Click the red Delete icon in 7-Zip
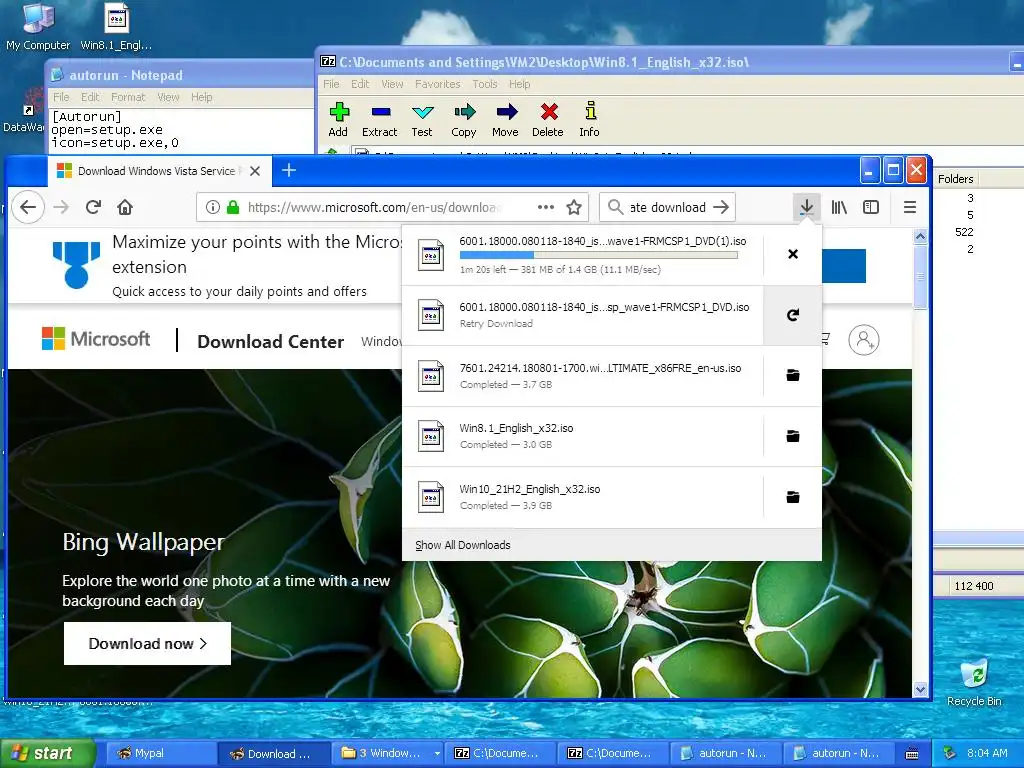 click(x=548, y=120)
